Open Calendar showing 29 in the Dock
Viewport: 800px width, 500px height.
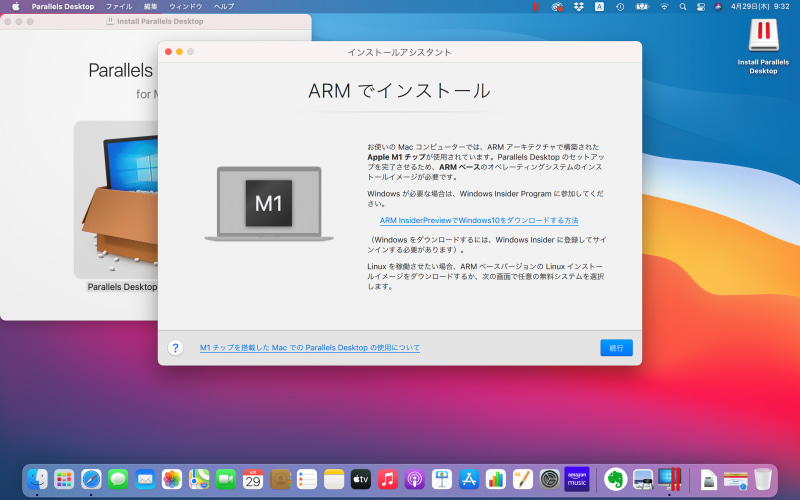253,479
